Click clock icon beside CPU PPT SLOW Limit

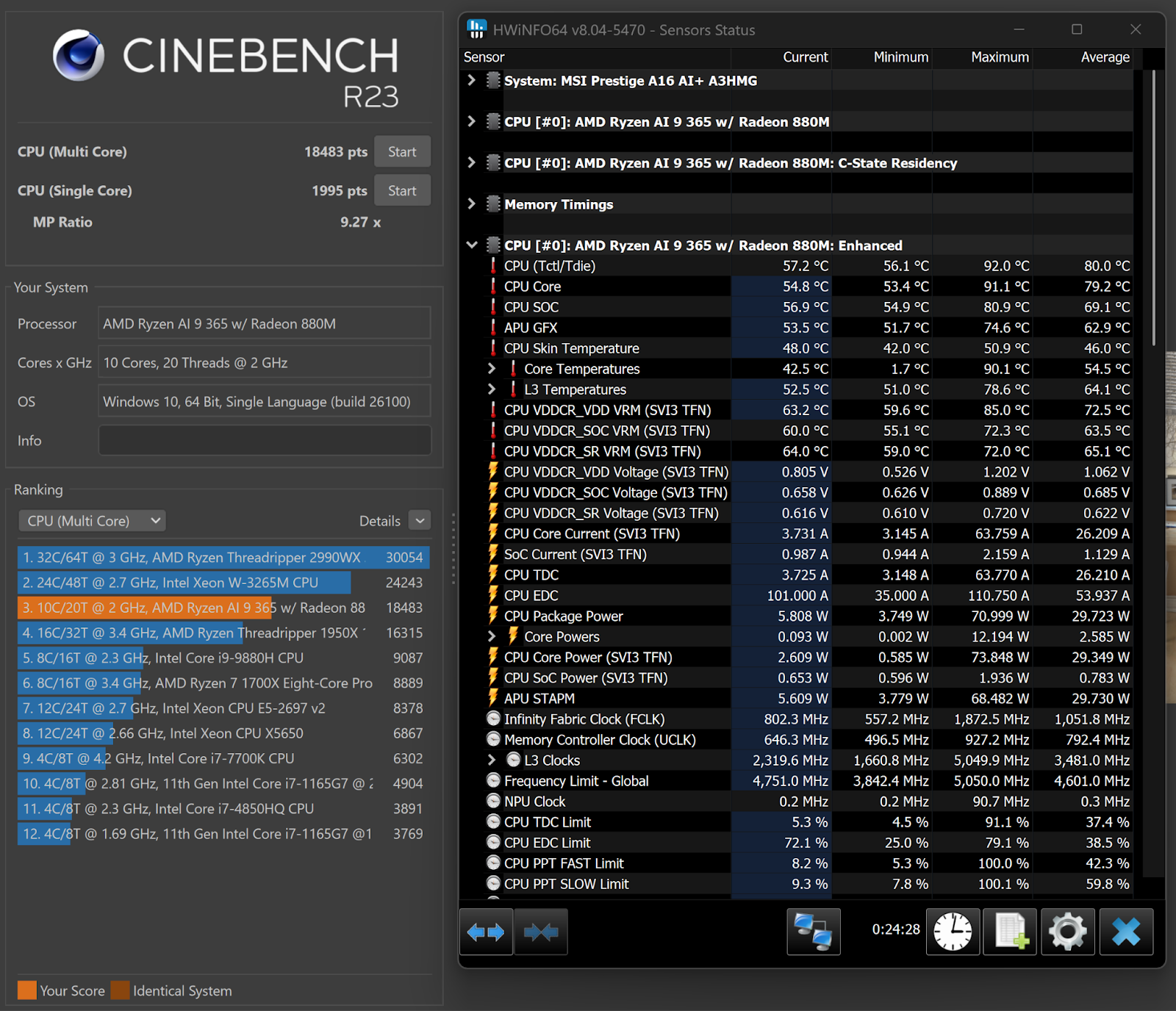point(493,883)
